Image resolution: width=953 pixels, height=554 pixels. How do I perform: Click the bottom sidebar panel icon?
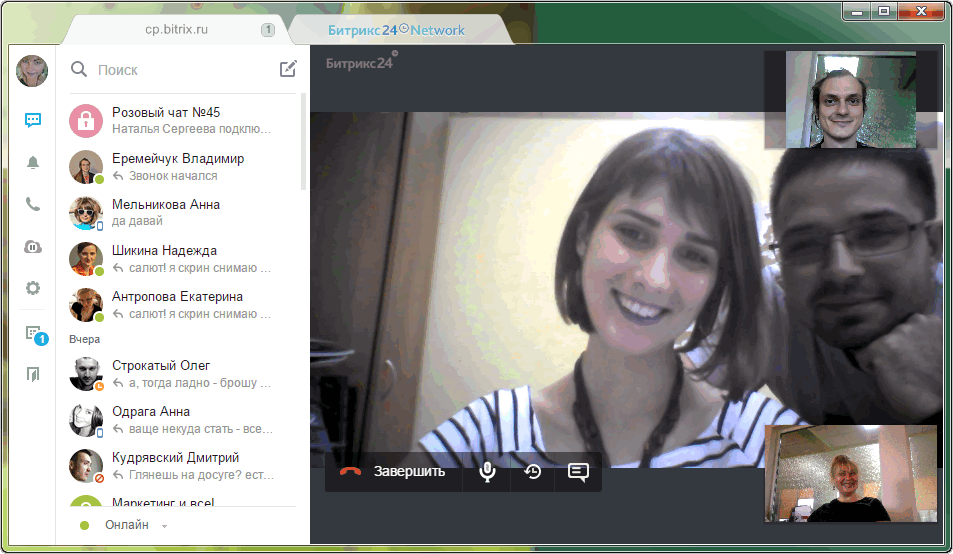pos(33,374)
